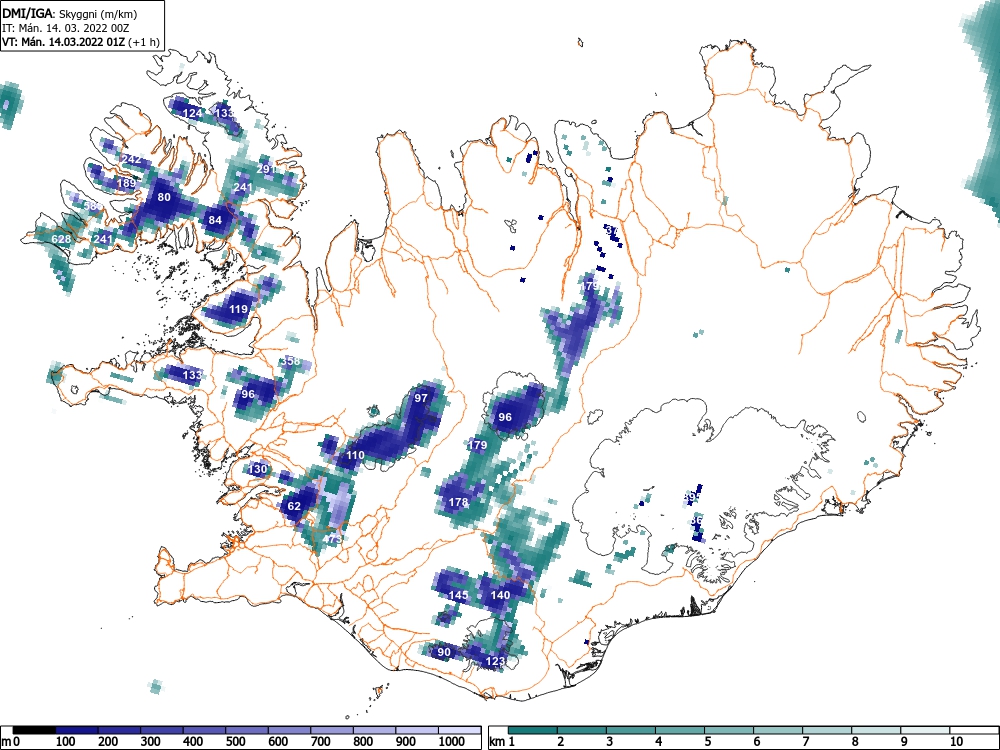Select the 145 visibility label
The image size is (1000, 750).
pyautogui.click(x=458, y=596)
